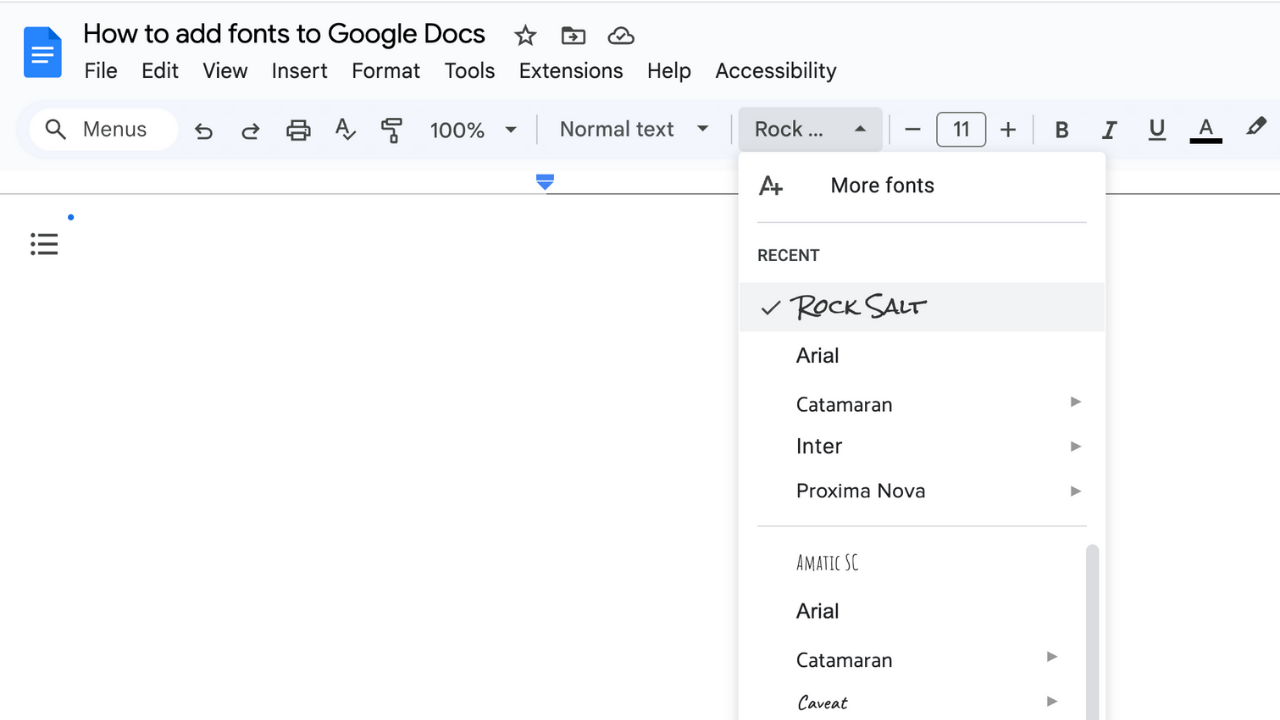
Task: Toggle italic formatting
Action: coord(1109,130)
